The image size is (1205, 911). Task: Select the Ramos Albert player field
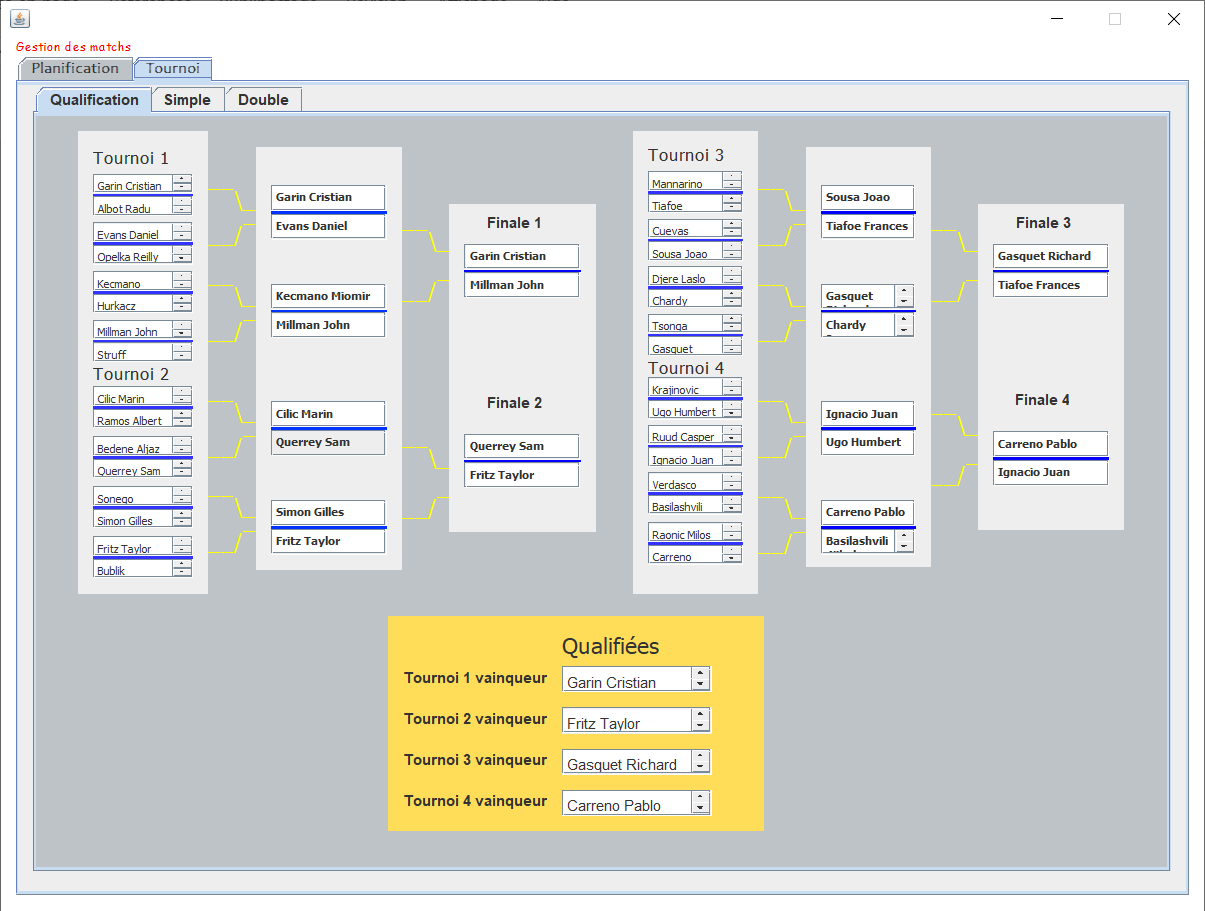coord(133,420)
